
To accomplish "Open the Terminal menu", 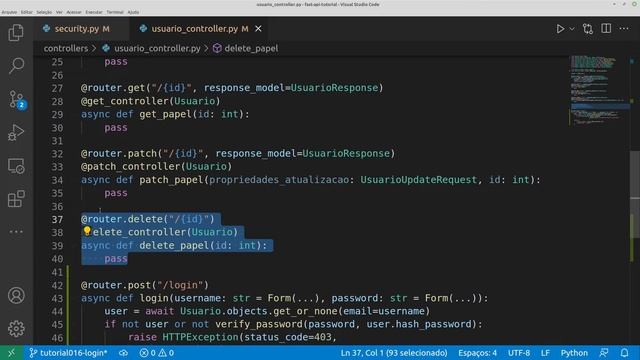I will [x=115, y=12].
